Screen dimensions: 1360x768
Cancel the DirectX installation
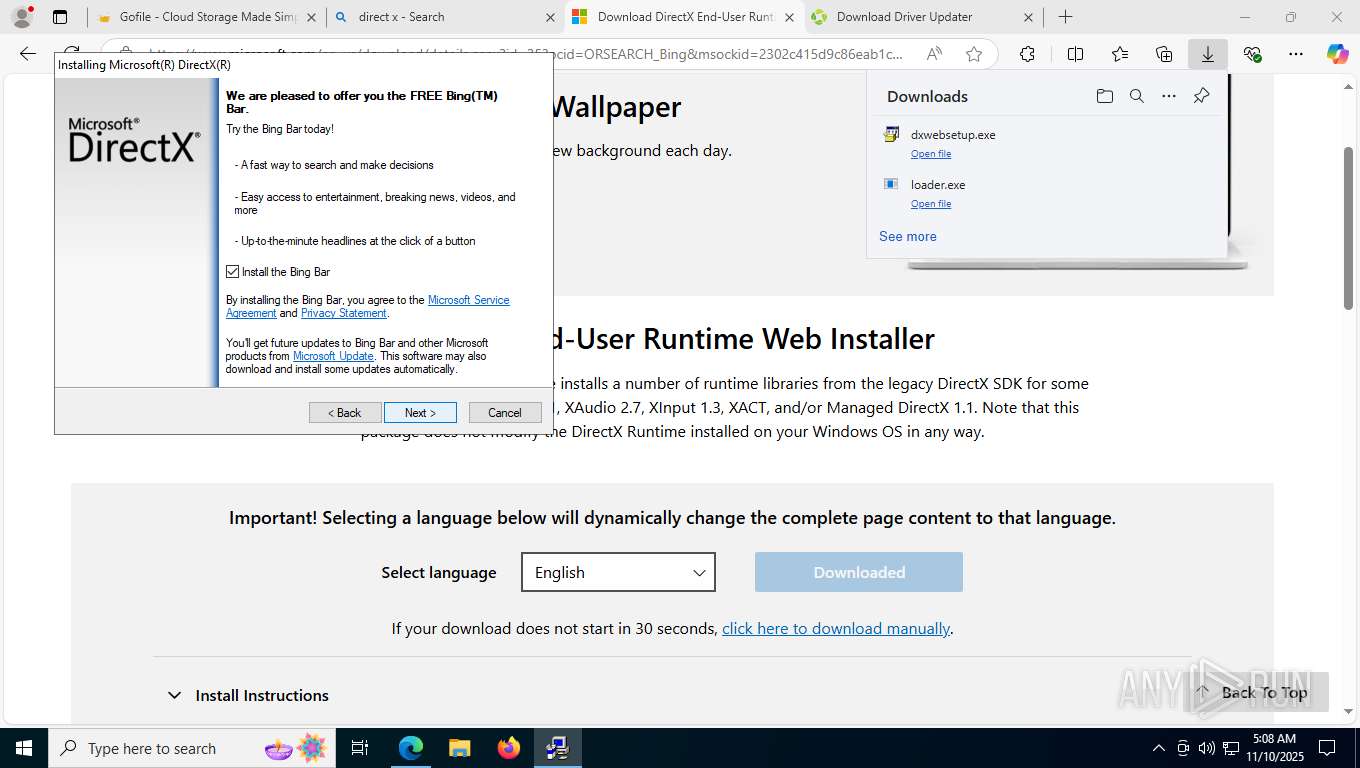505,413
